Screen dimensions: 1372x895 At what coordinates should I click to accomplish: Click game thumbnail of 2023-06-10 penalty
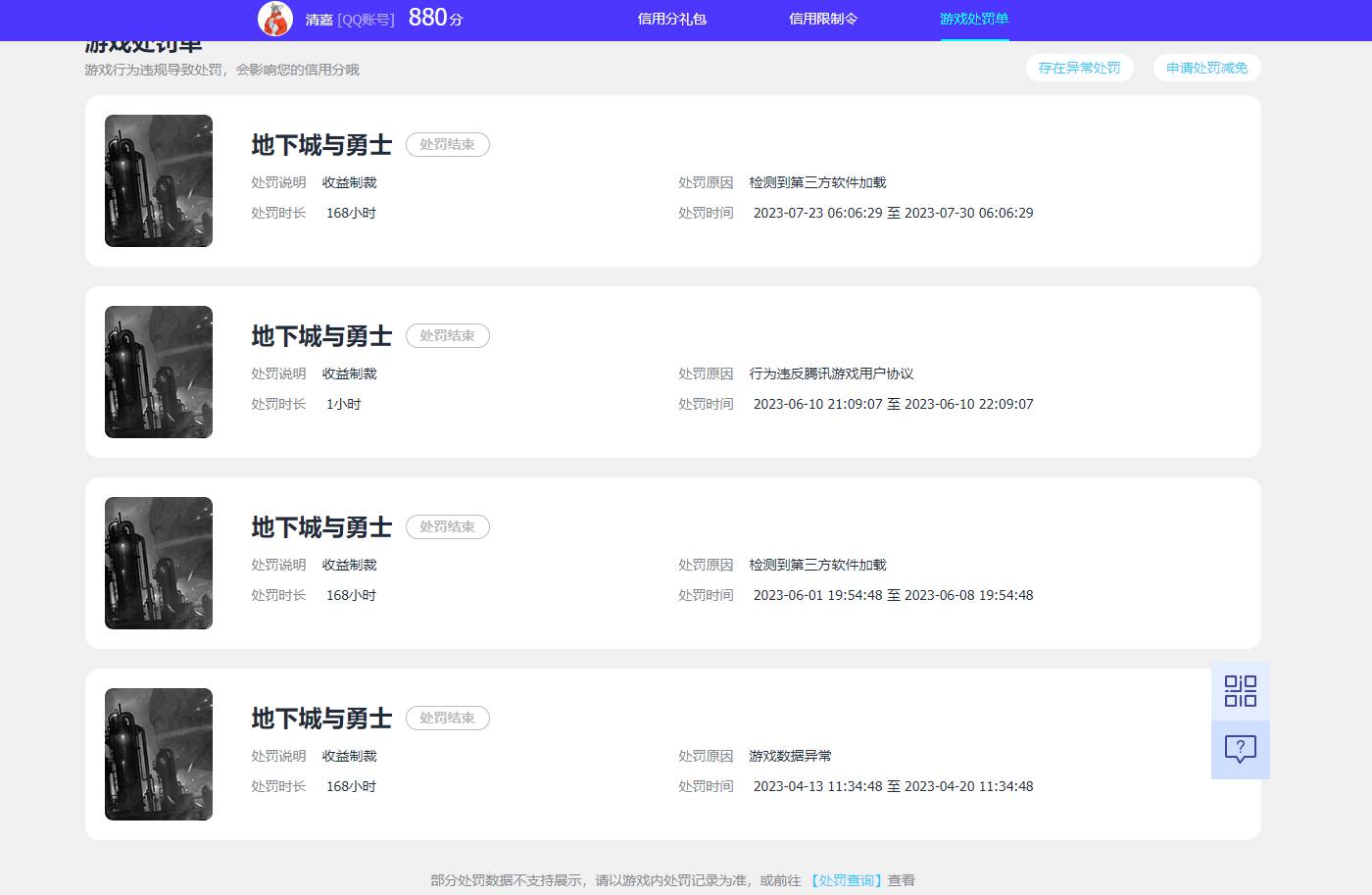coord(159,372)
